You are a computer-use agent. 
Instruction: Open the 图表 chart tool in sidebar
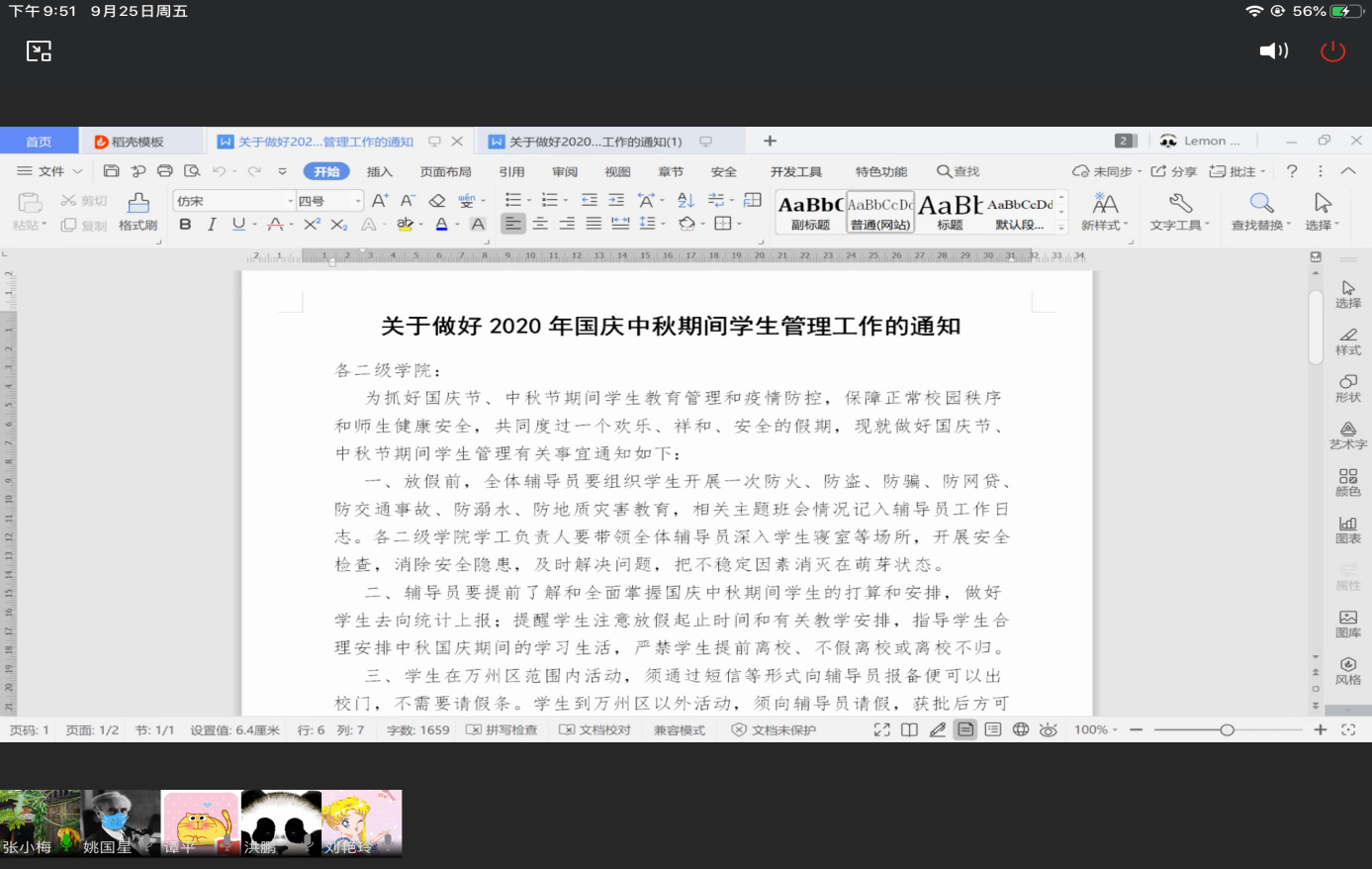pyautogui.click(x=1347, y=530)
